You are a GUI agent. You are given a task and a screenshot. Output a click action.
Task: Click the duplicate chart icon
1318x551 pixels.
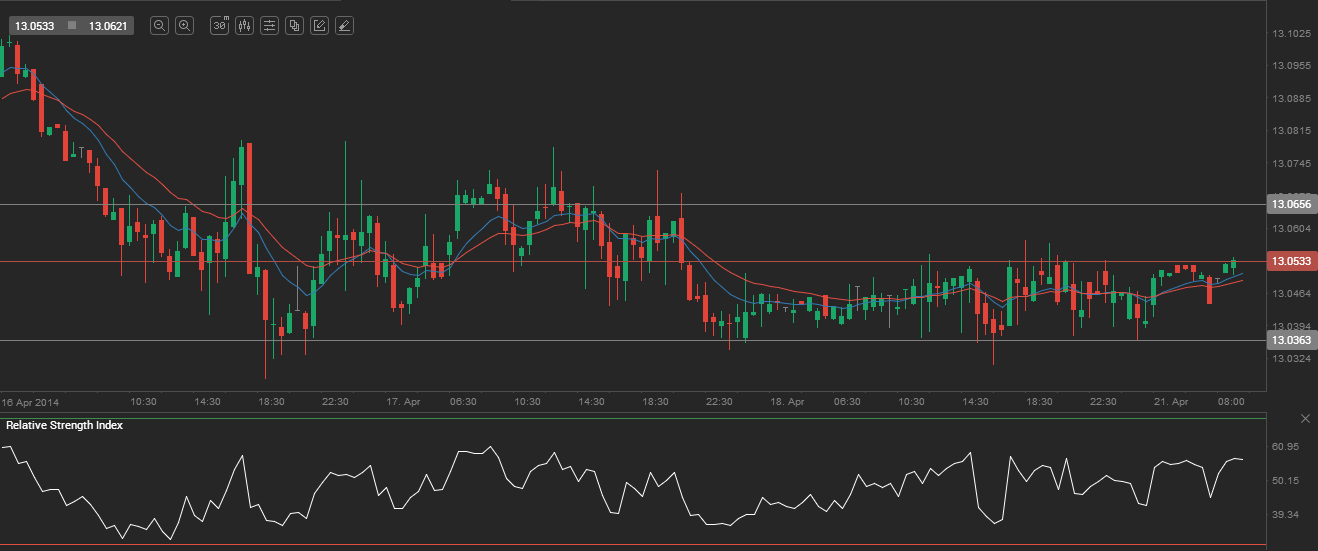294,26
